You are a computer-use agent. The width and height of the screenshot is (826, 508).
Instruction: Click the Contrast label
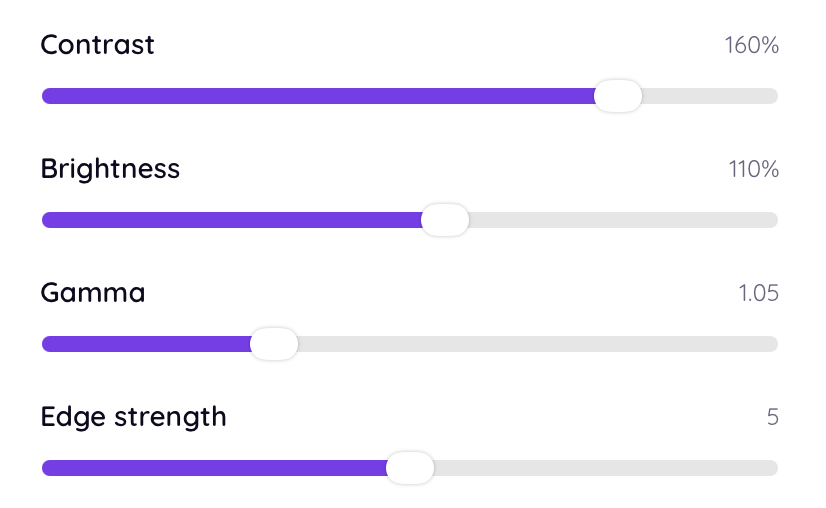coord(97,45)
